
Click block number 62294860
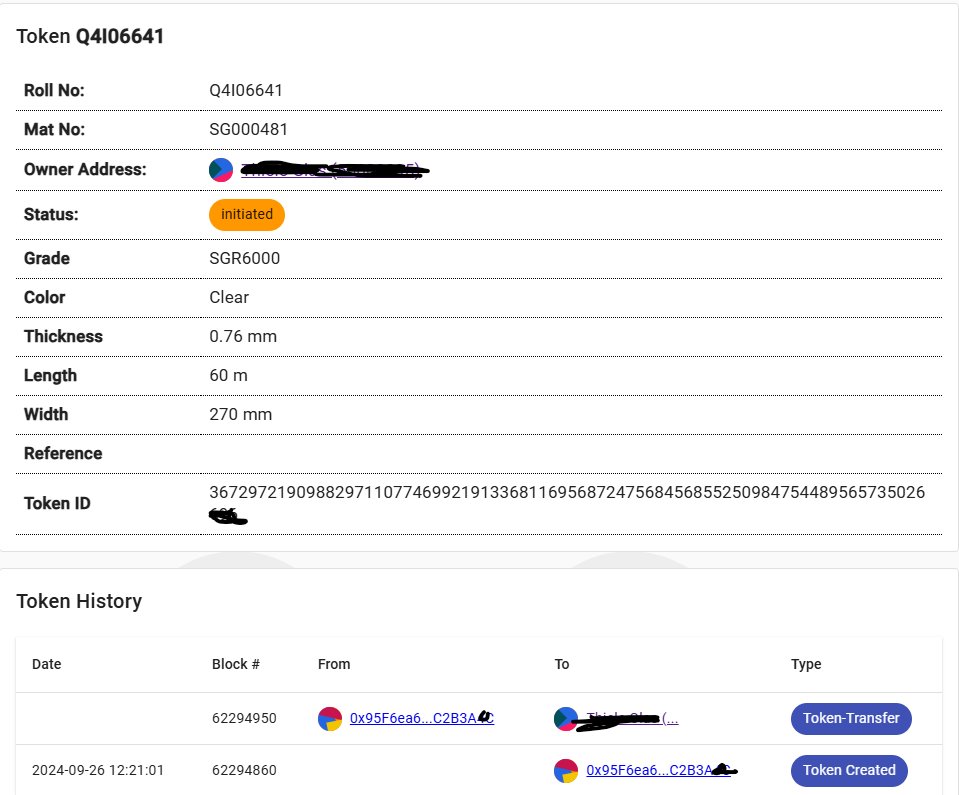click(244, 771)
